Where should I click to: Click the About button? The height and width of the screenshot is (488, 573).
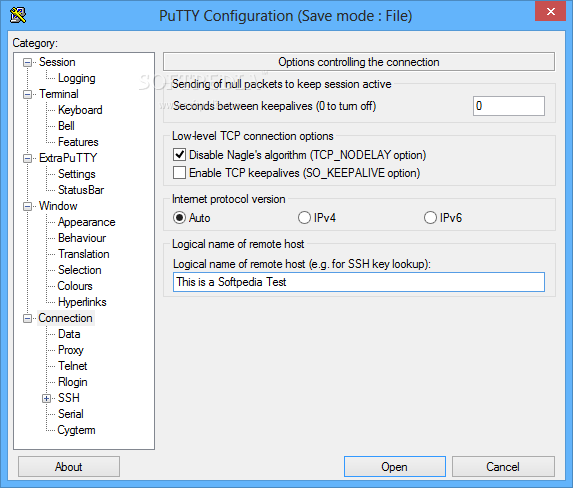(x=69, y=467)
